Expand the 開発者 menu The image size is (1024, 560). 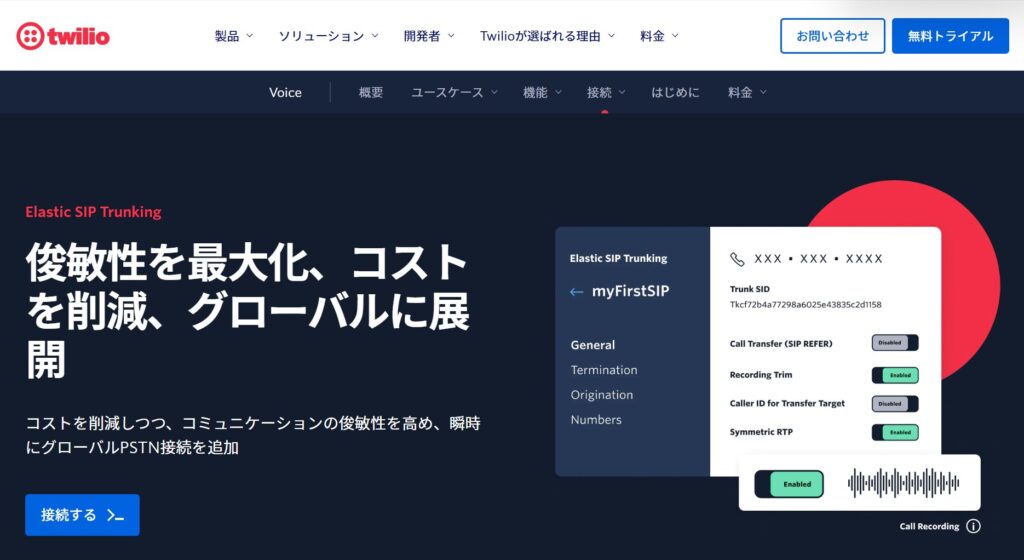[x=429, y=36]
